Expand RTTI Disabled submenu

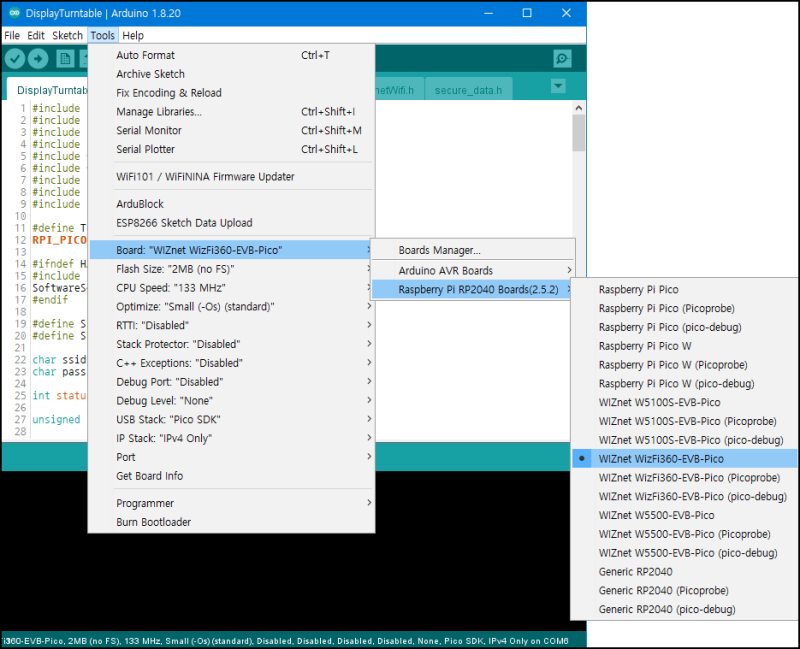point(232,326)
